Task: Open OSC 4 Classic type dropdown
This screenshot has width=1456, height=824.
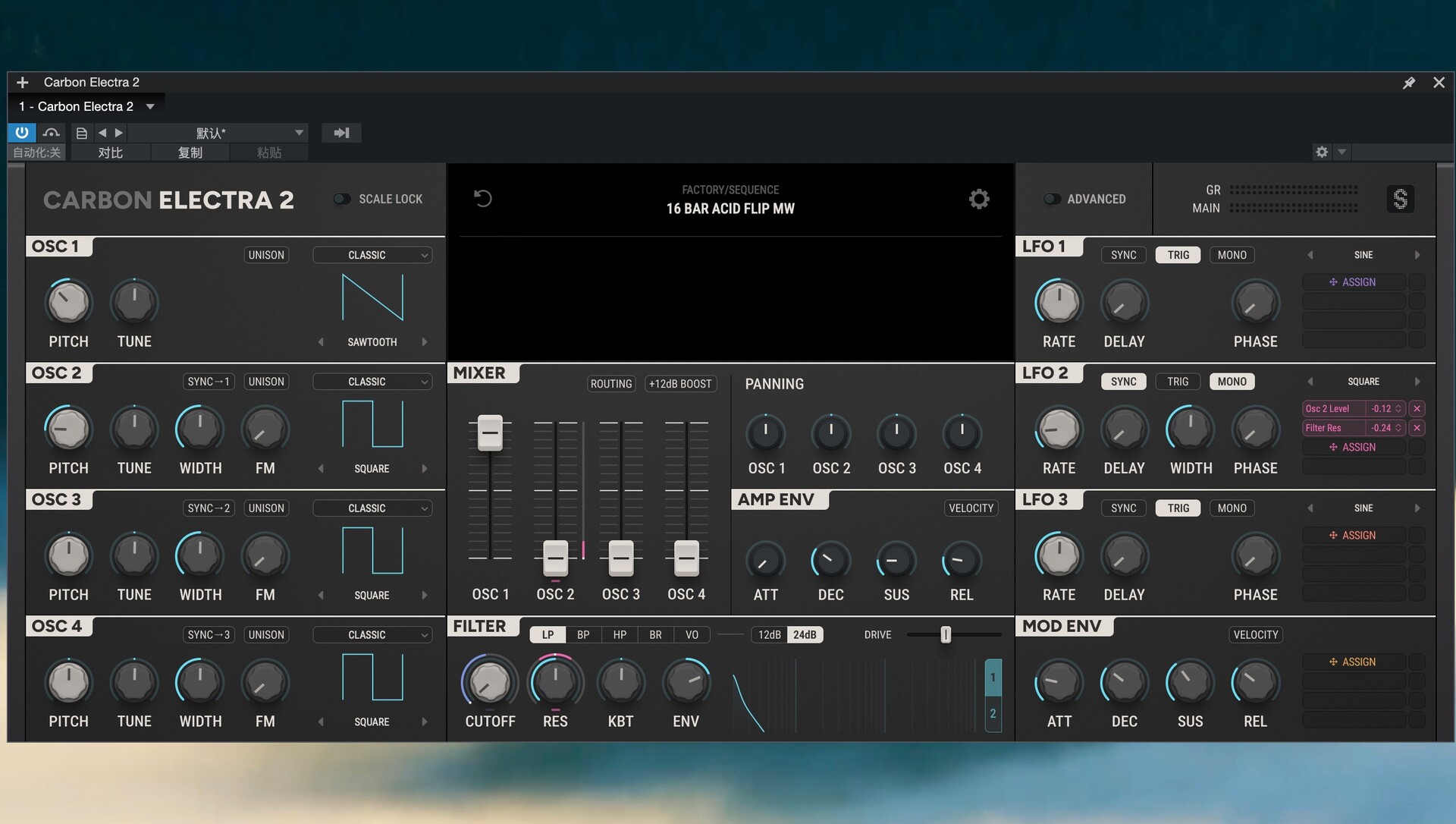Action: (372, 635)
